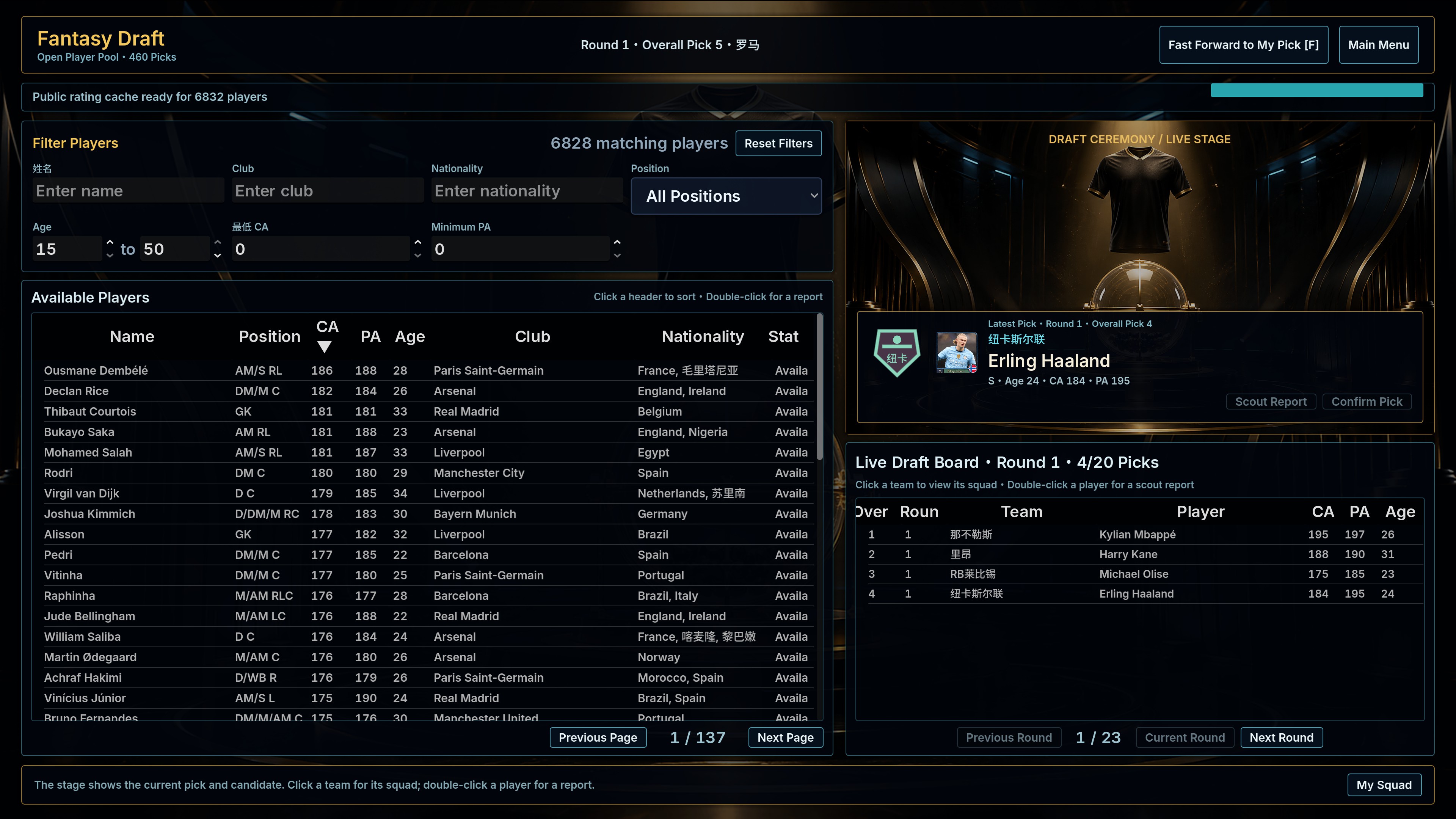Select Alisson in the player list
The height and width of the screenshot is (819, 1456).
pyautogui.click(x=428, y=534)
